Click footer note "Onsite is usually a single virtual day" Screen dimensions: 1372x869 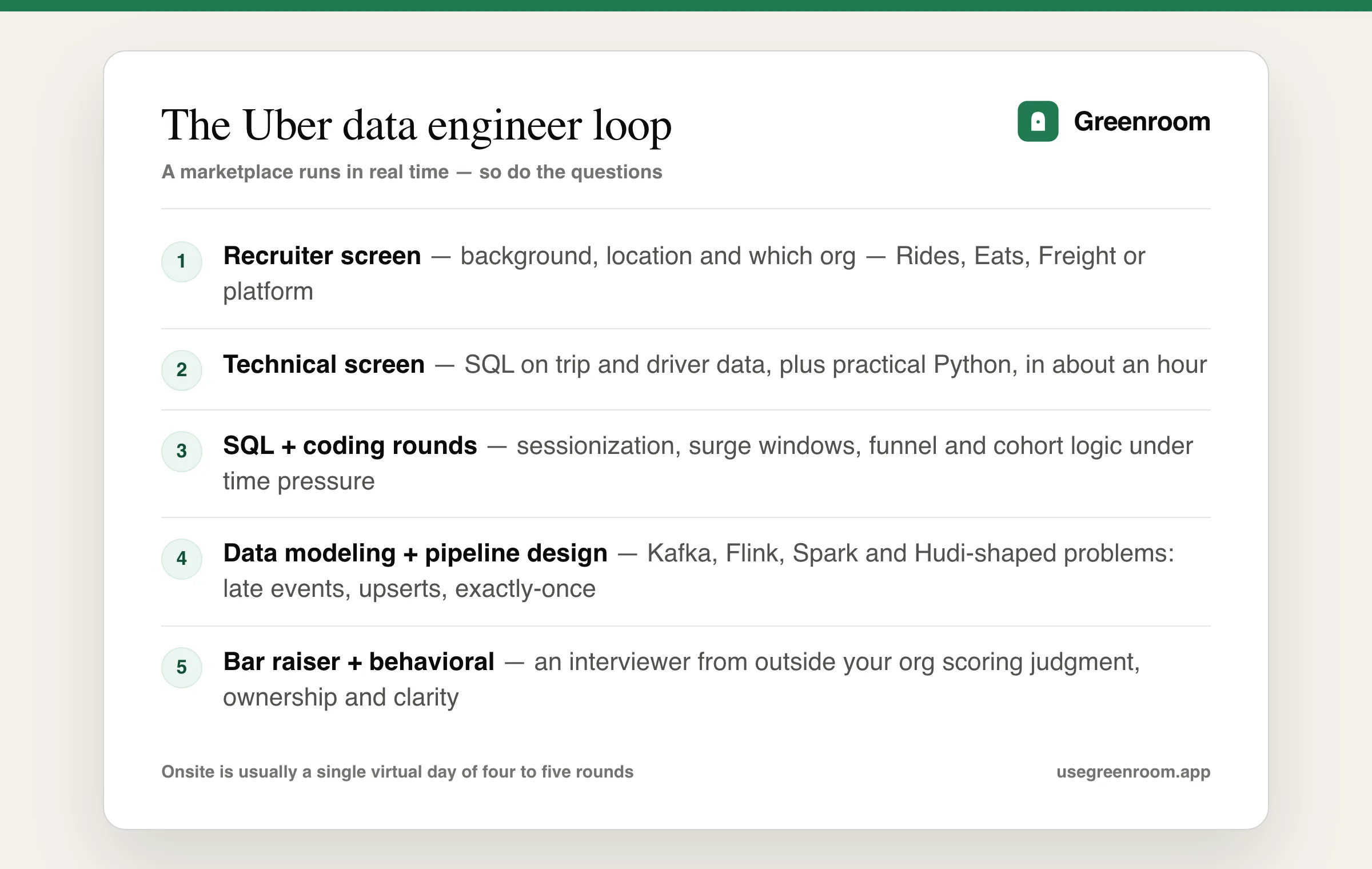397,772
